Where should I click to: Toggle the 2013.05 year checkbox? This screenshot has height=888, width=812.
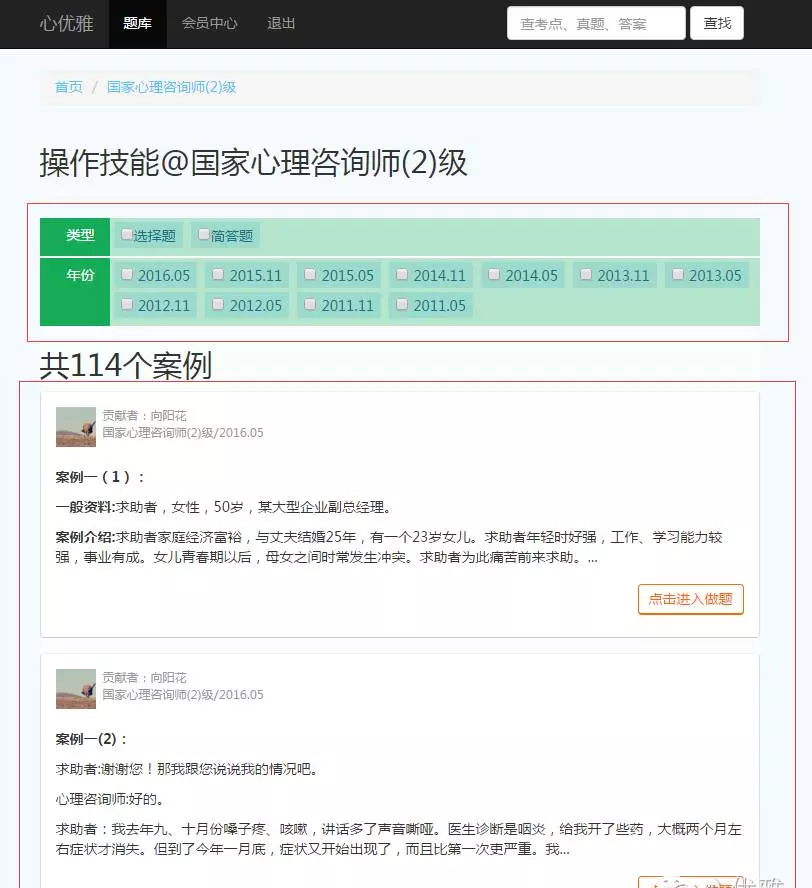click(x=678, y=275)
